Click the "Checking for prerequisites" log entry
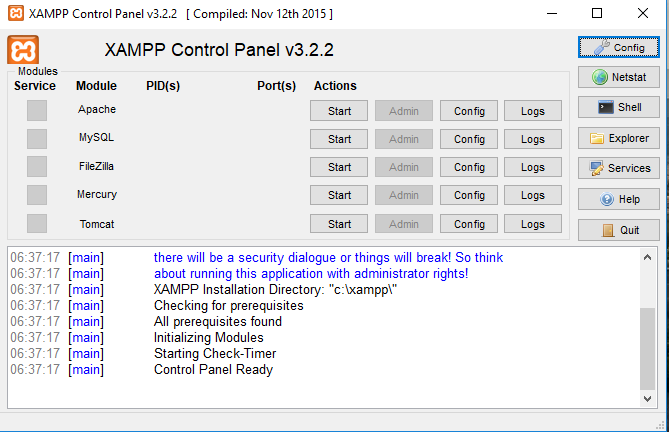Viewport: 669px width, 432px height. [x=229, y=306]
